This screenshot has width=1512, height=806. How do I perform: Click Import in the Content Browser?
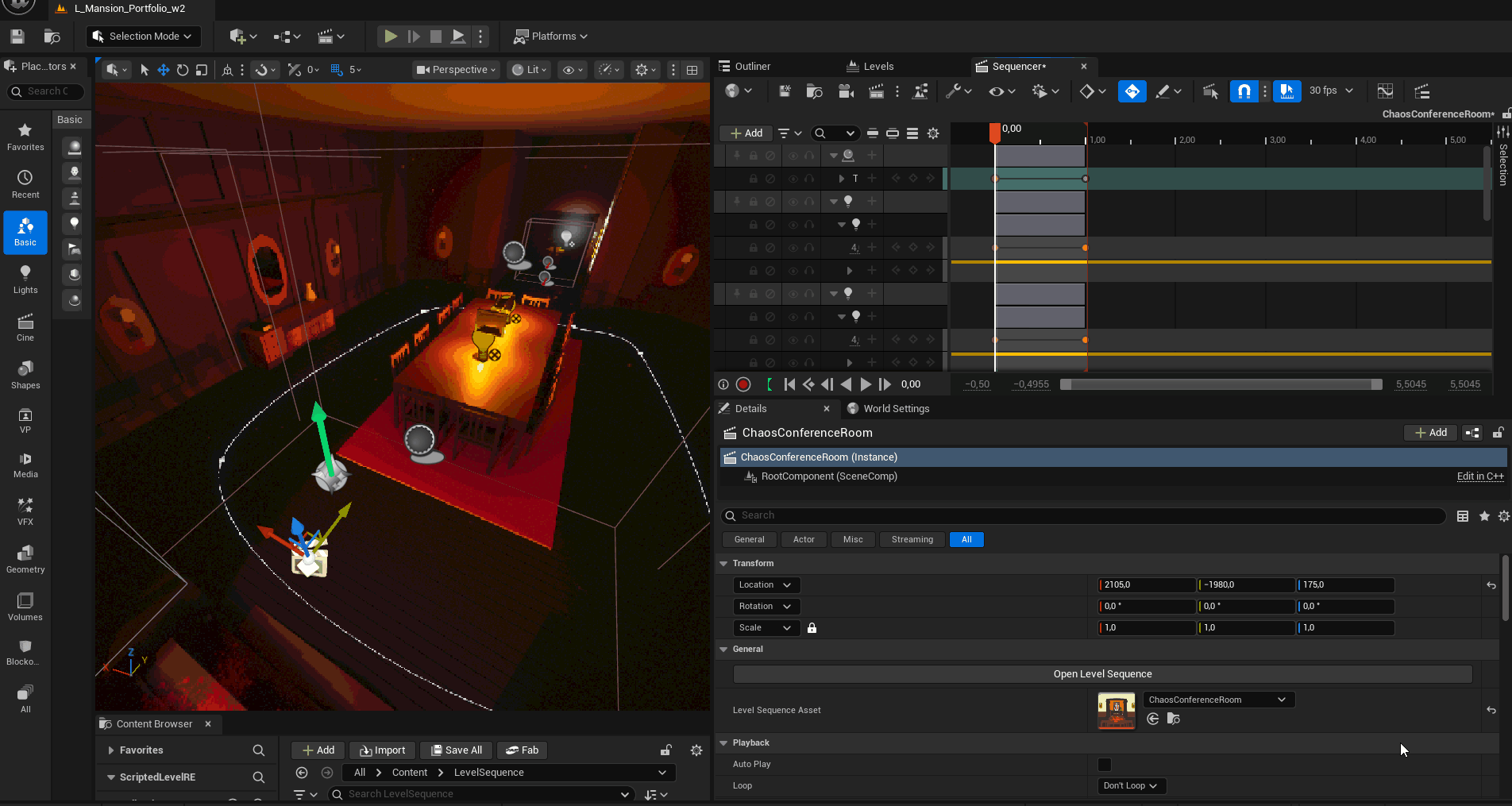coord(382,750)
